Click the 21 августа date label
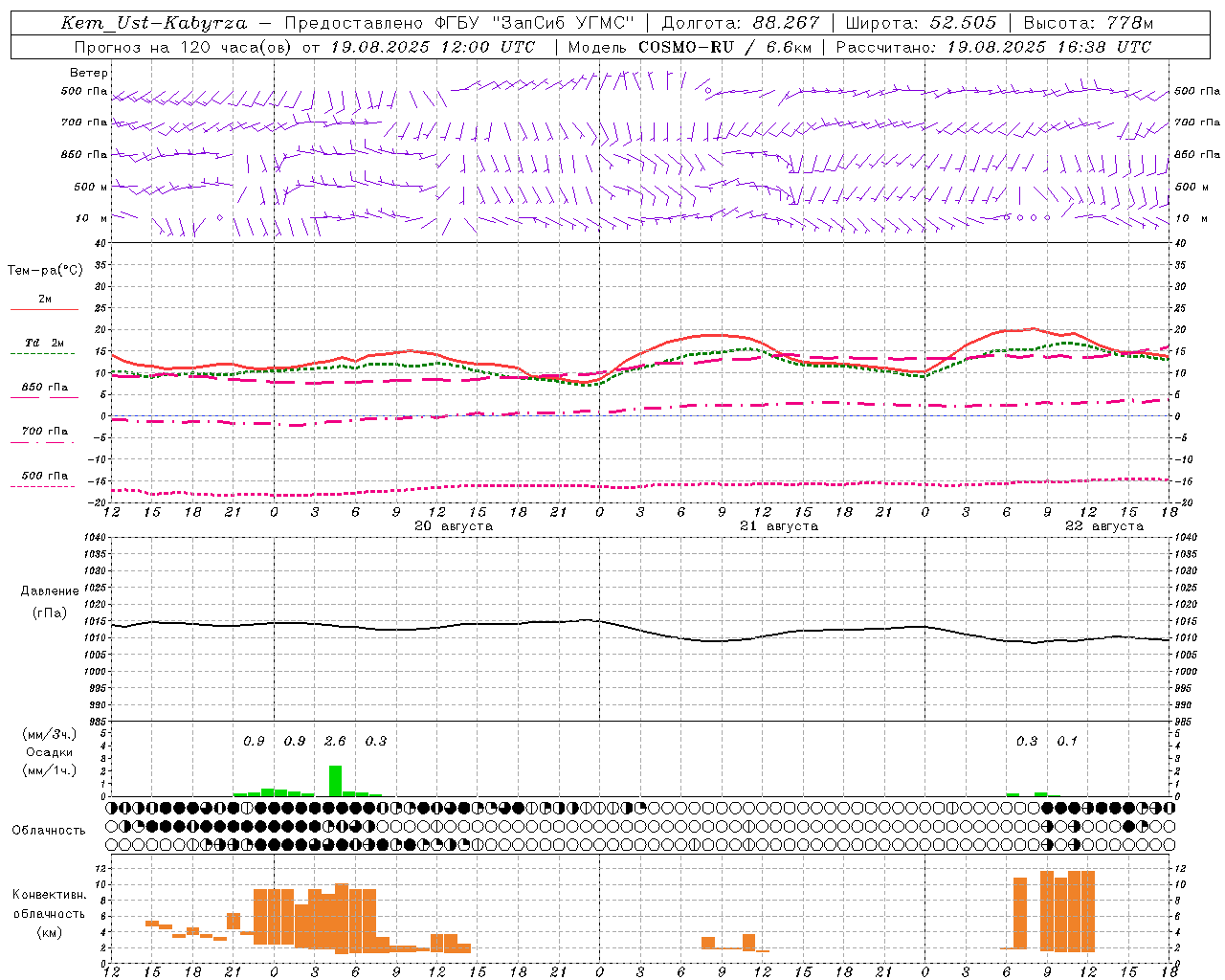The image size is (1225, 980). pyautogui.click(x=779, y=526)
